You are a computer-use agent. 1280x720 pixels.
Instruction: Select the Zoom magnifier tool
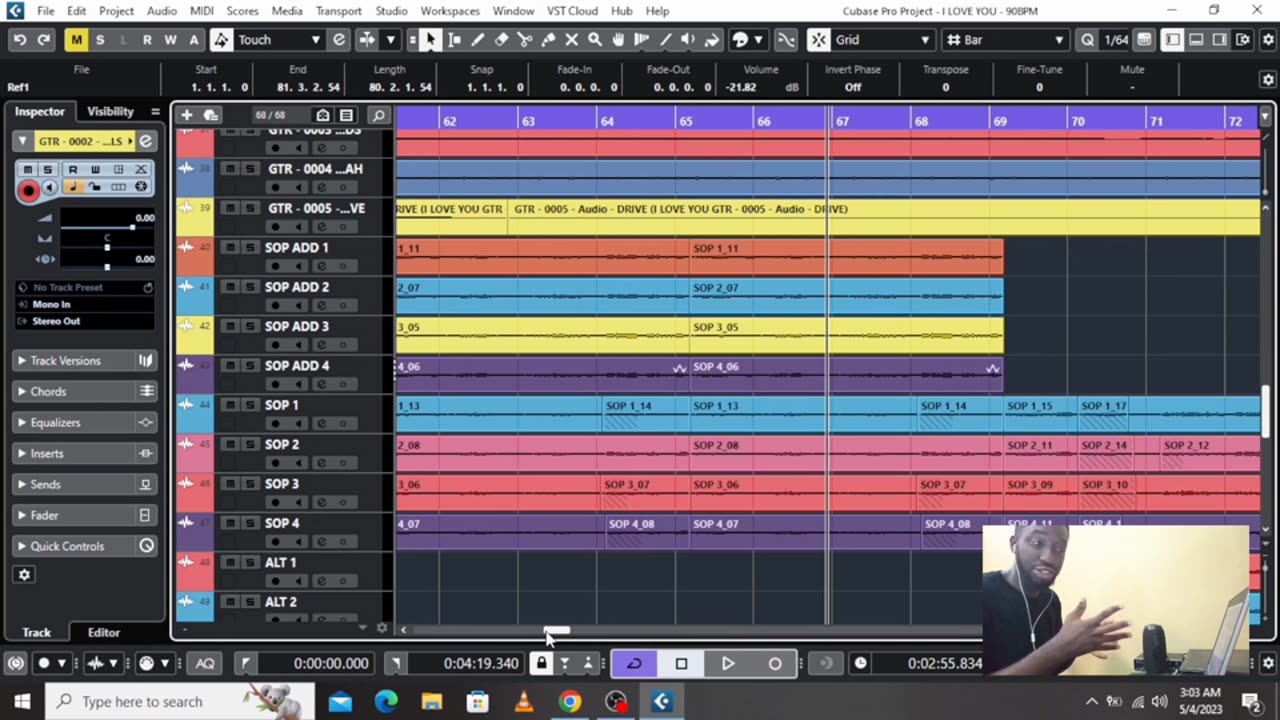[595, 40]
